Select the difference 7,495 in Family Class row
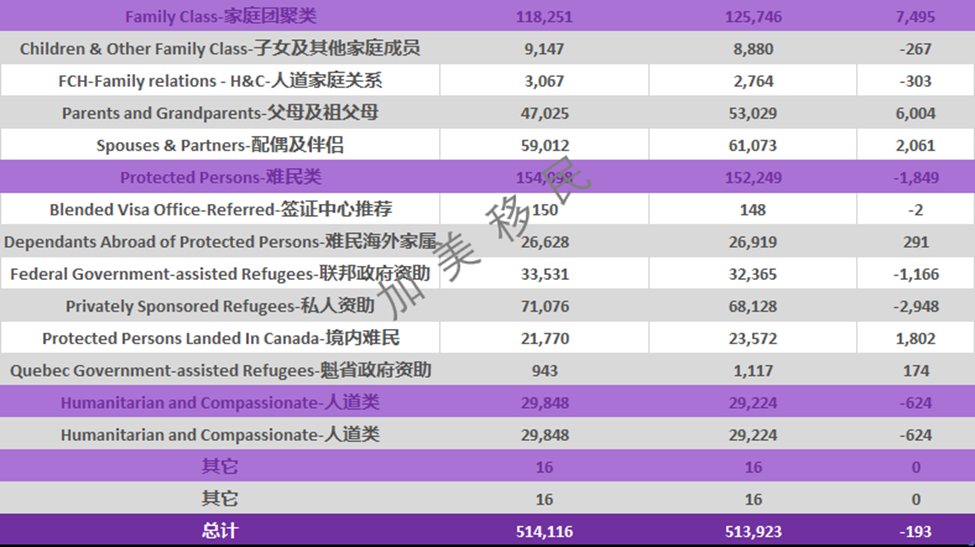975x547 pixels. pos(915,17)
